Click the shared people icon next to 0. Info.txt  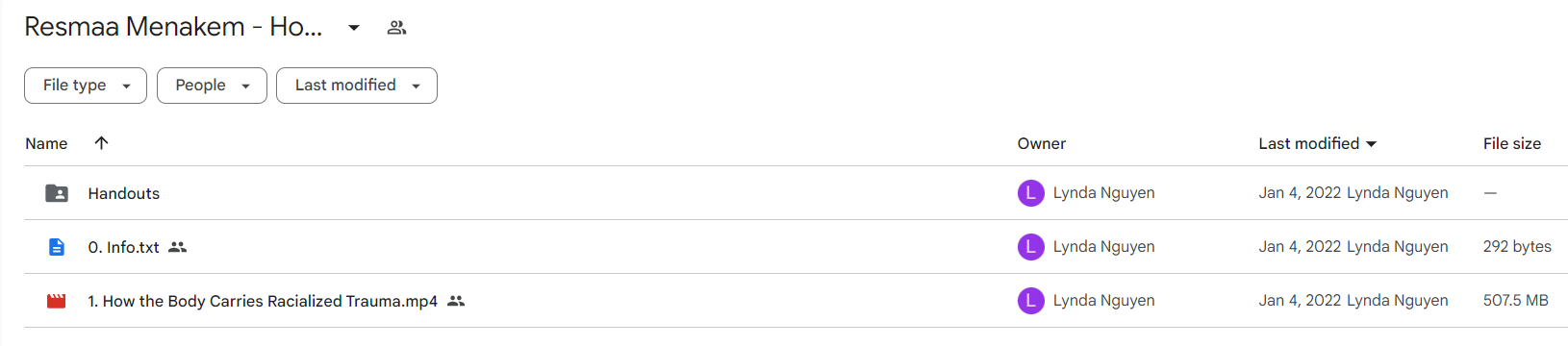[177, 247]
